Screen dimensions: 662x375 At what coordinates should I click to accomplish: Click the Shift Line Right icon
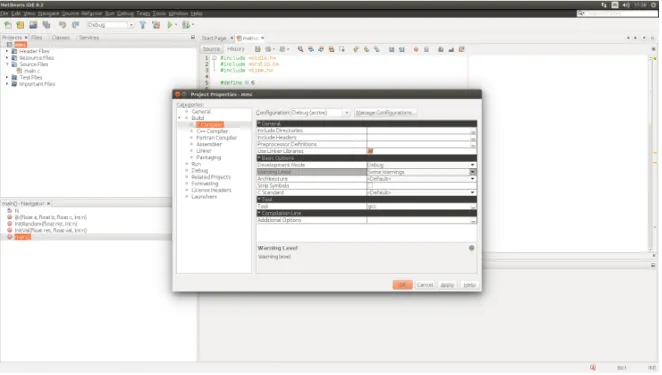[x=402, y=49]
